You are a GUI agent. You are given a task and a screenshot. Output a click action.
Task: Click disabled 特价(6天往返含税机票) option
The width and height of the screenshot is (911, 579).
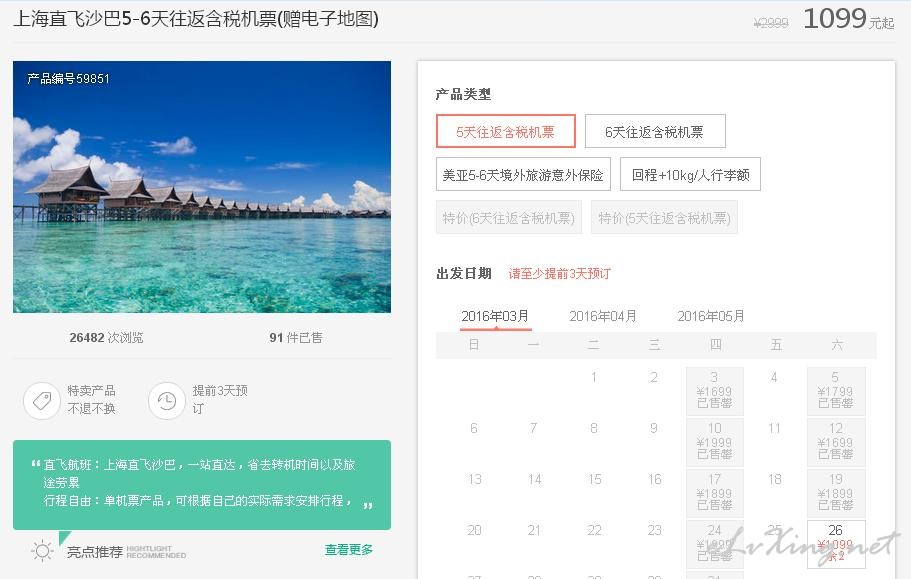(x=508, y=217)
